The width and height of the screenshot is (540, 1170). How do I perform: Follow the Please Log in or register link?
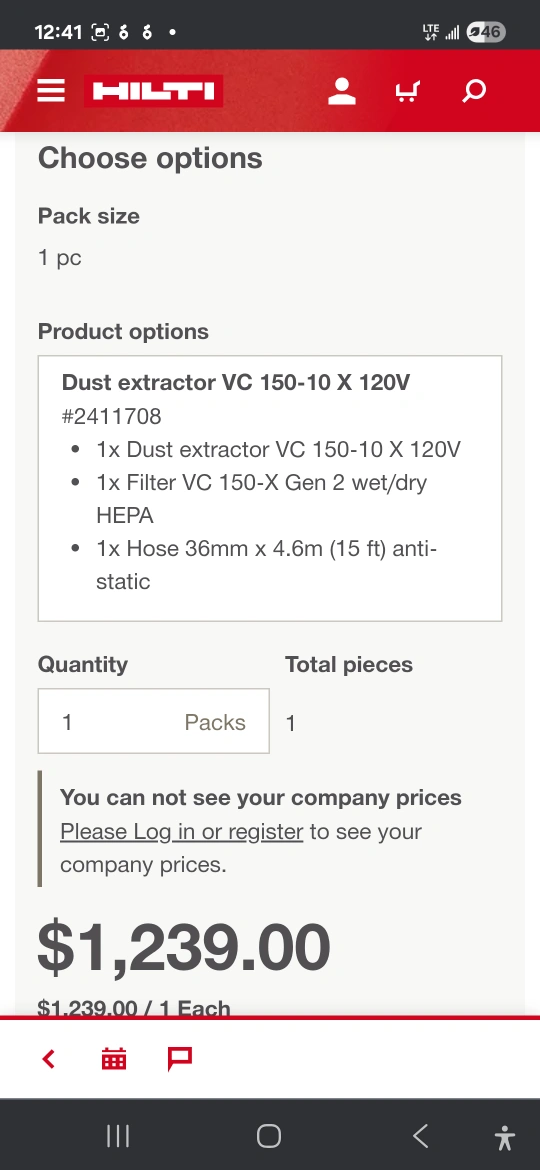181,831
